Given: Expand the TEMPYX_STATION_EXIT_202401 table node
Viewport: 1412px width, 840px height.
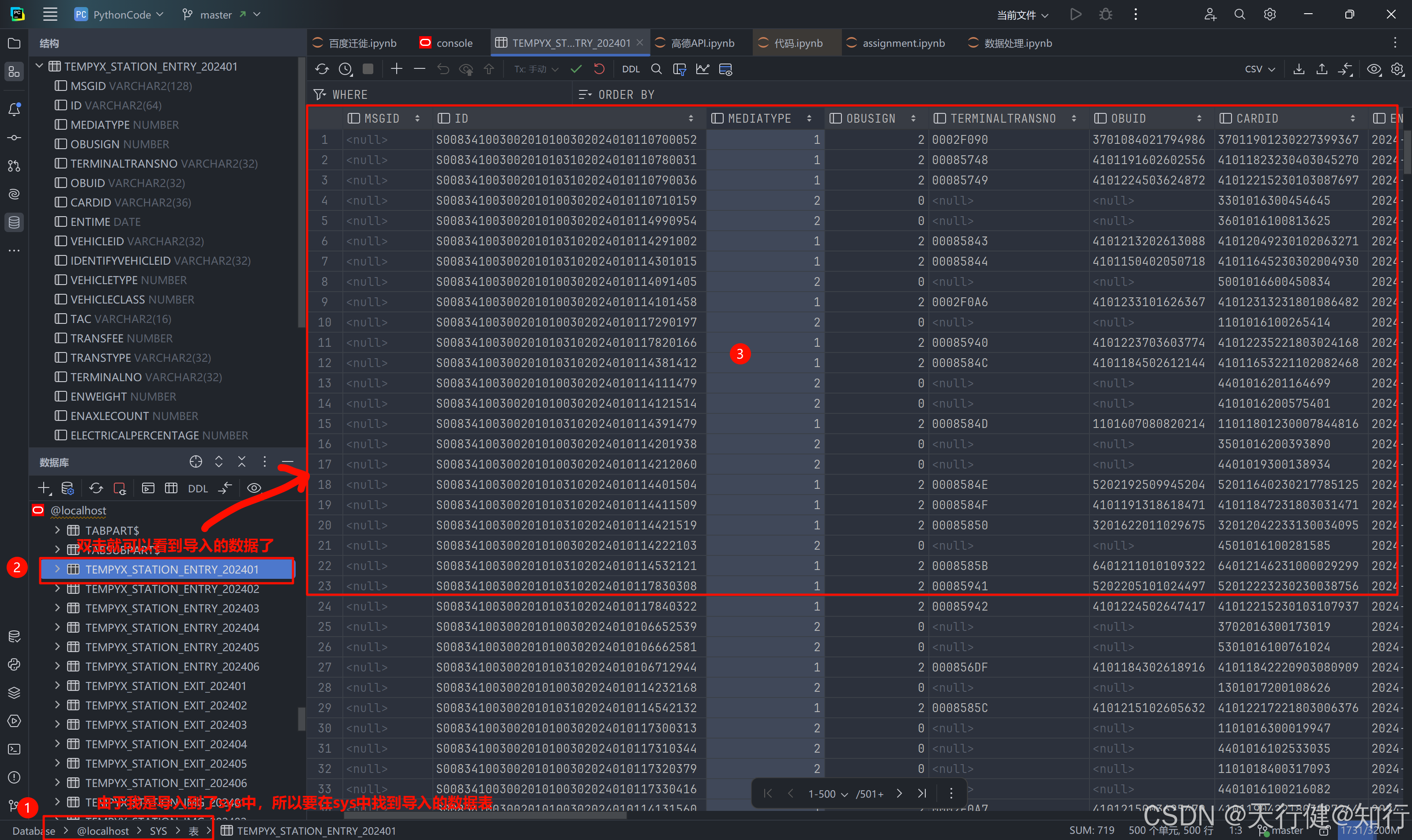Looking at the screenshot, I should (x=57, y=686).
